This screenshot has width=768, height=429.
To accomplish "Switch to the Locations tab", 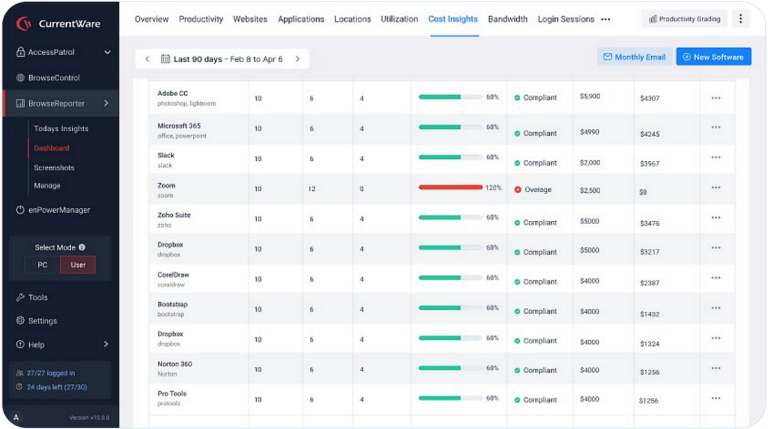I will [x=353, y=19].
